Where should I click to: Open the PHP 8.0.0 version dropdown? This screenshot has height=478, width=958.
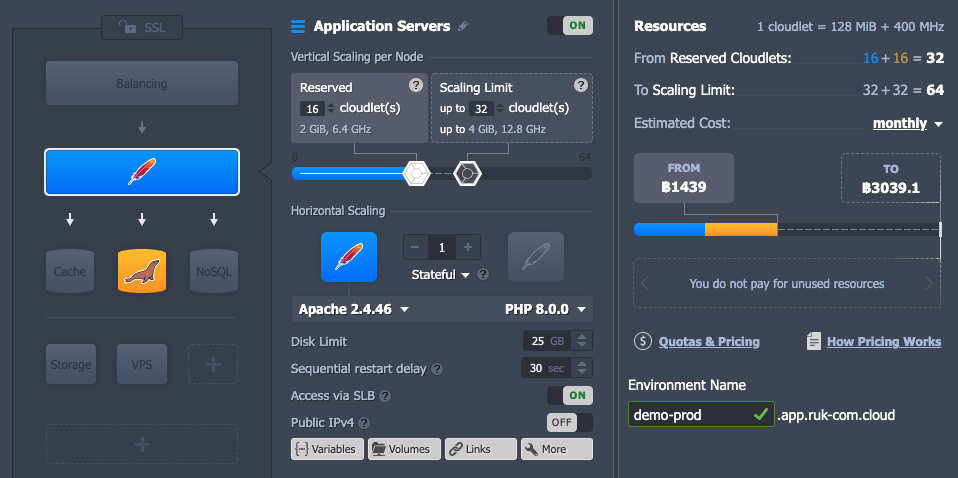pyautogui.click(x=546, y=309)
